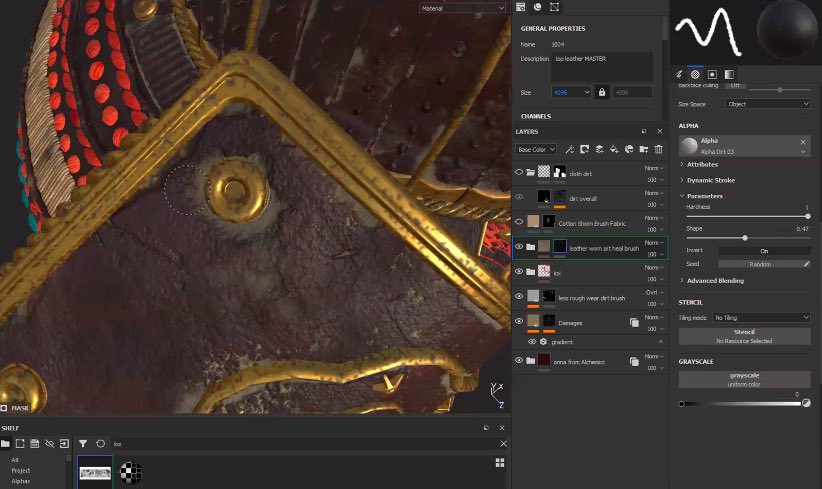Open the shader settings icon above properties
Image resolution: width=822 pixels, height=489 pixels.
(x=554, y=7)
